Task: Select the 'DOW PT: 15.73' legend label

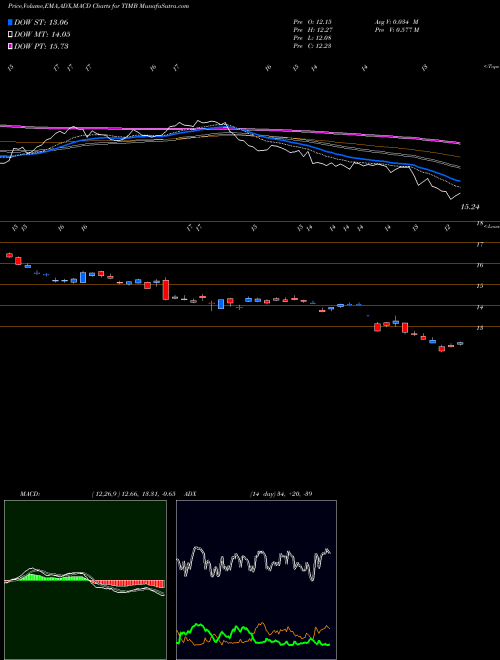Action: 41,46
